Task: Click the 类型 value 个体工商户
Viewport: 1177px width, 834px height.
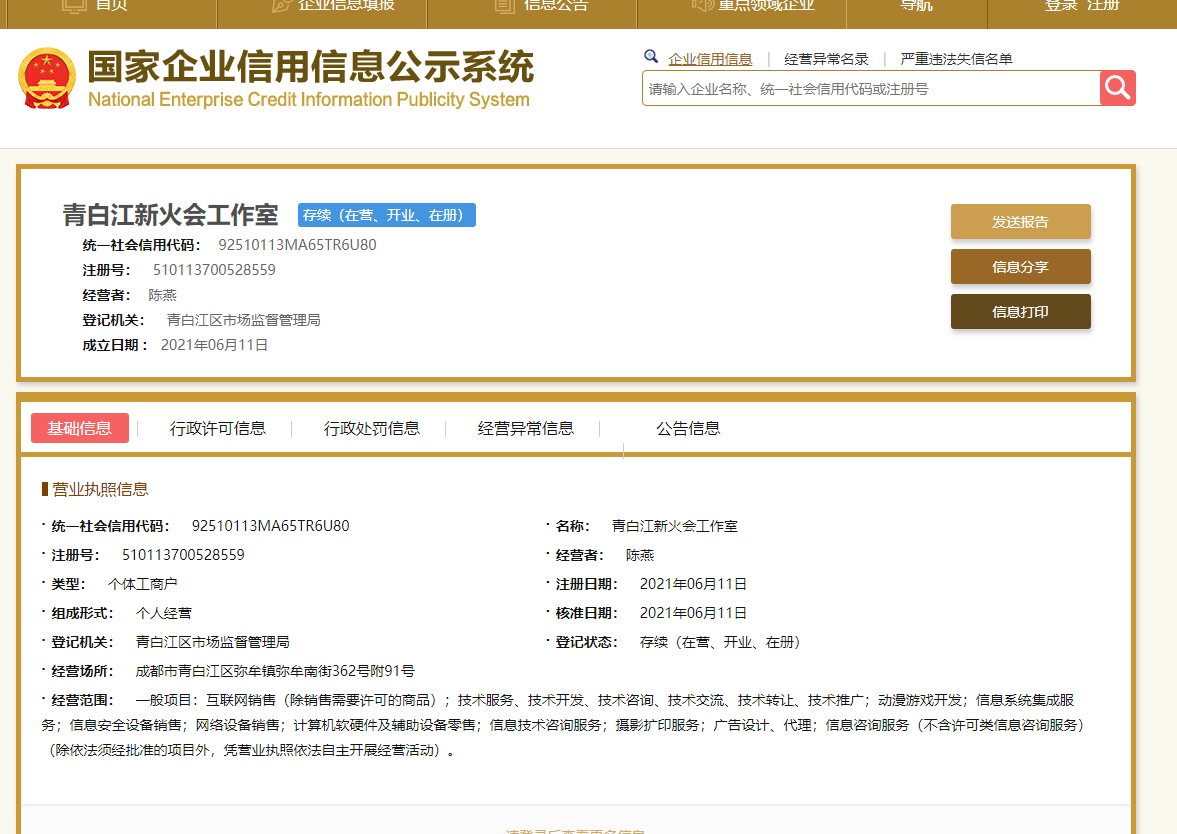Action: pos(143,584)
